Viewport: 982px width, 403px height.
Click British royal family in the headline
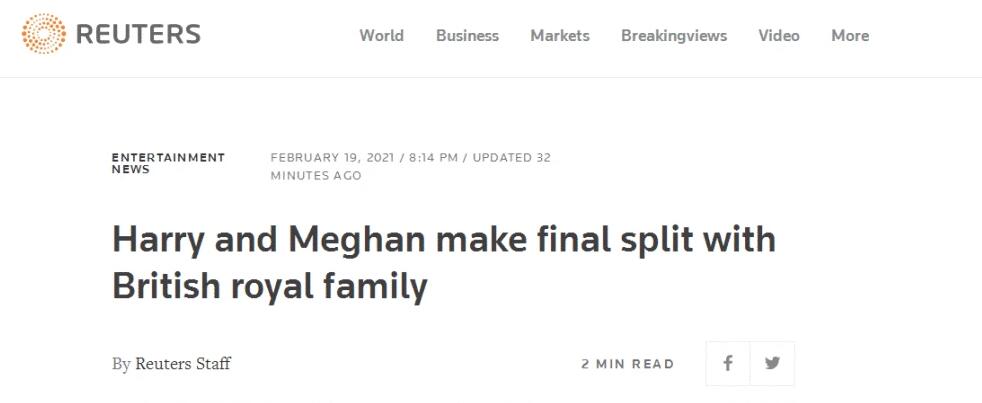(270, 287)
